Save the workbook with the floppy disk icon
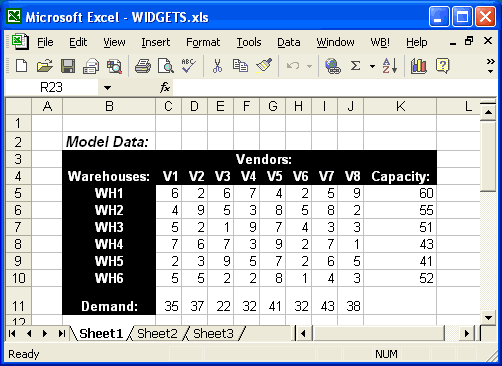The width and height of the screenshot is (502, 366). (x=68, y=66)
